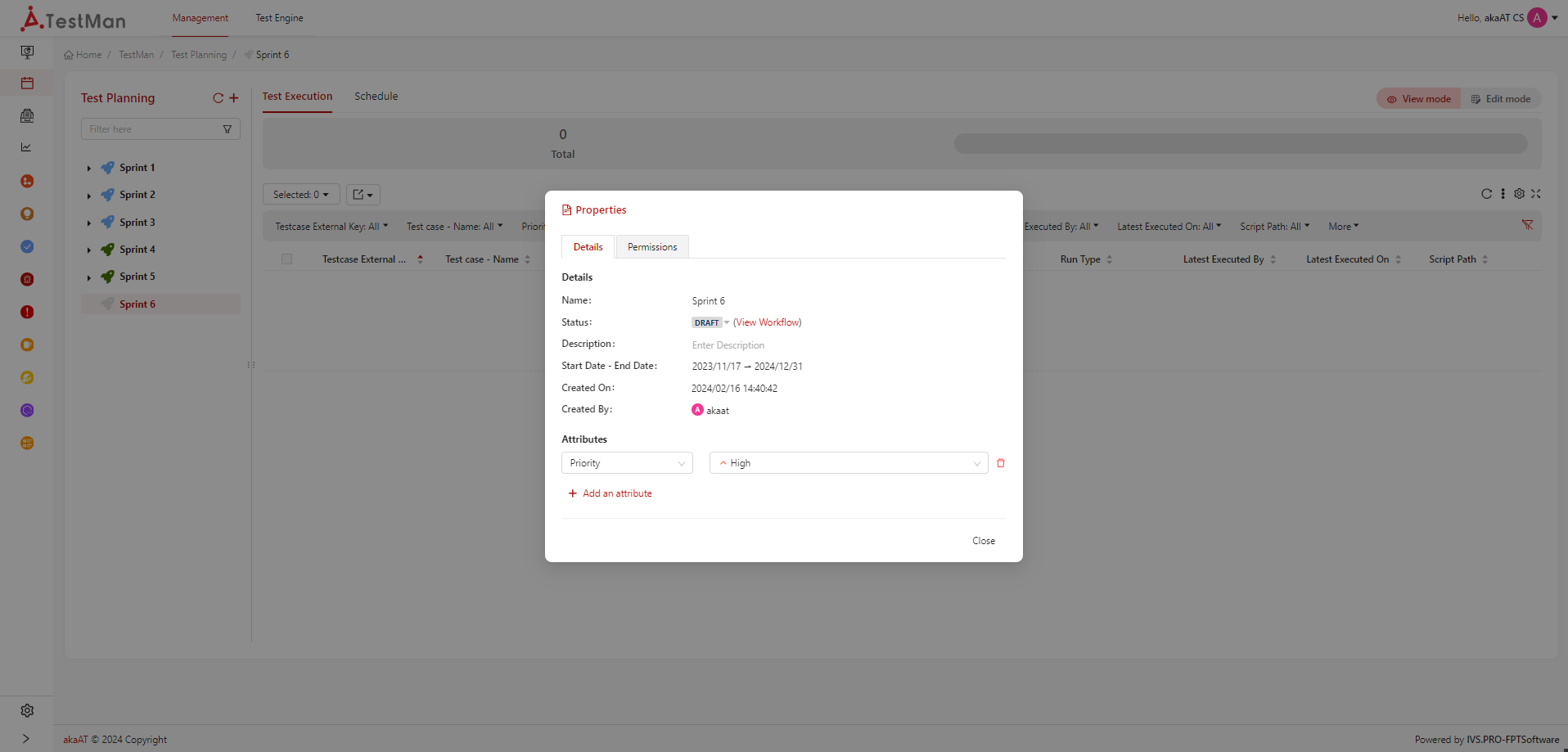Viewport: 1568px width, 752px height.
Task: Click Add an attribute
Action: coord(610,493)
